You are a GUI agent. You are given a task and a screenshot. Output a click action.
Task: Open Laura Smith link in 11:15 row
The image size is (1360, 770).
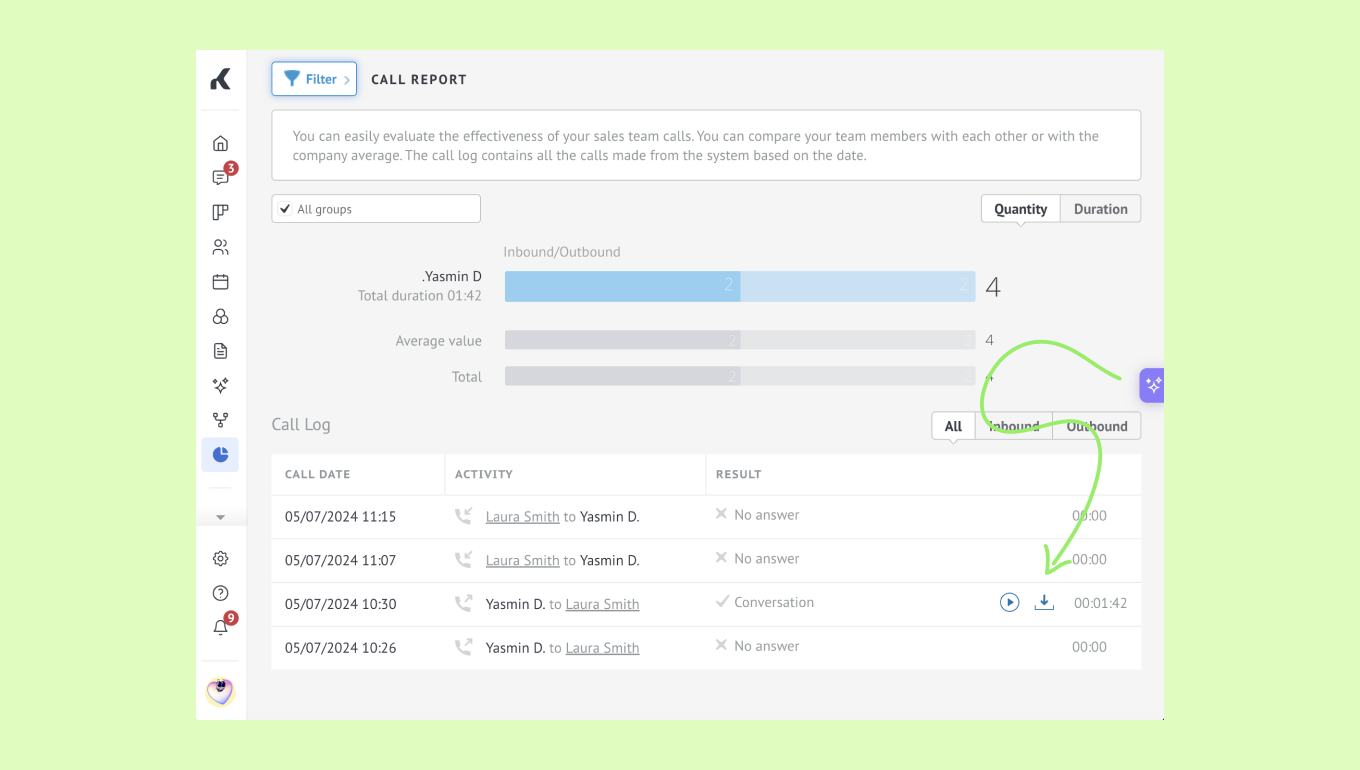click(x=522, y=517)
